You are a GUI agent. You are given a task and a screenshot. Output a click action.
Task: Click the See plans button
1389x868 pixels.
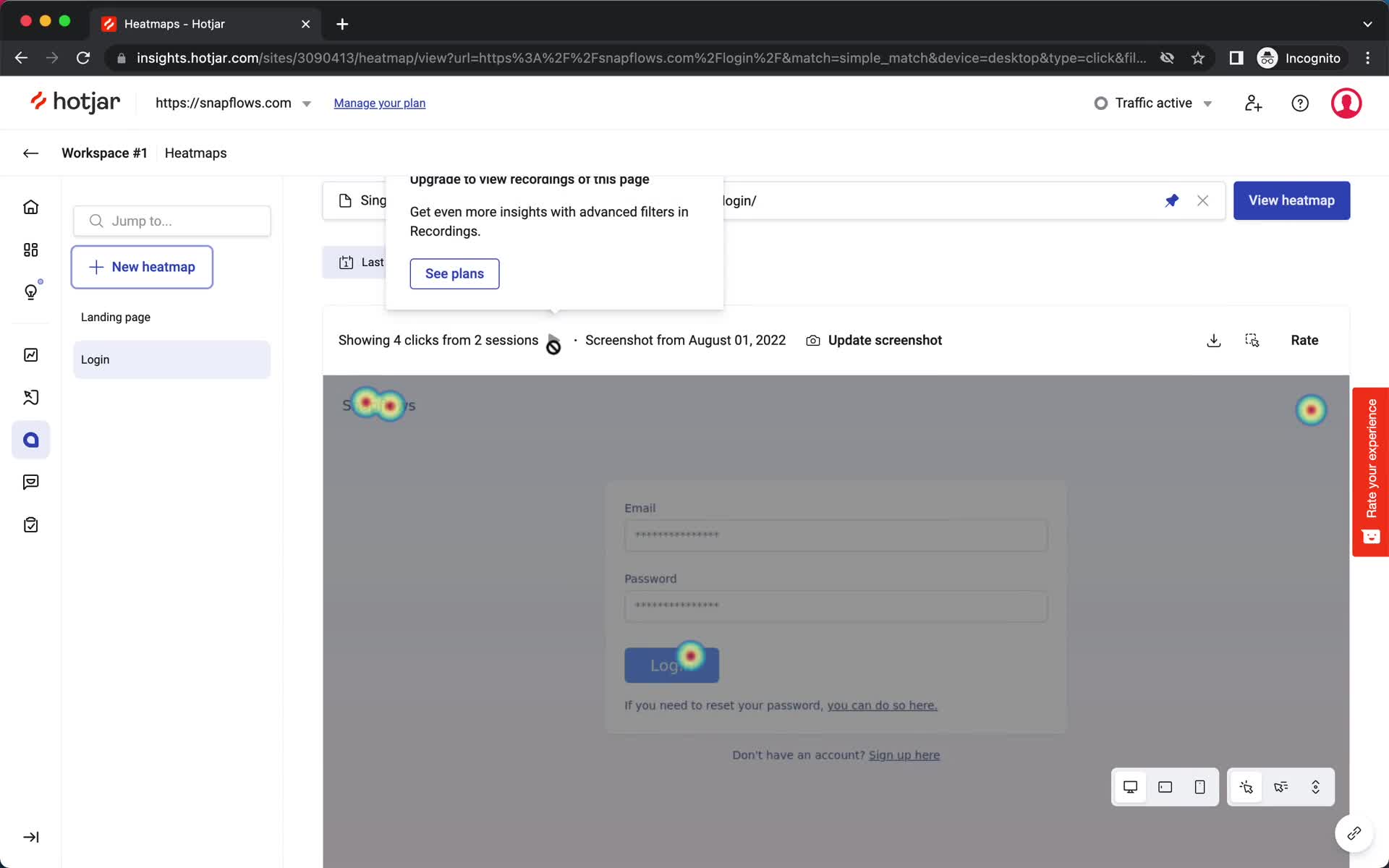click(x=454, y=273)
